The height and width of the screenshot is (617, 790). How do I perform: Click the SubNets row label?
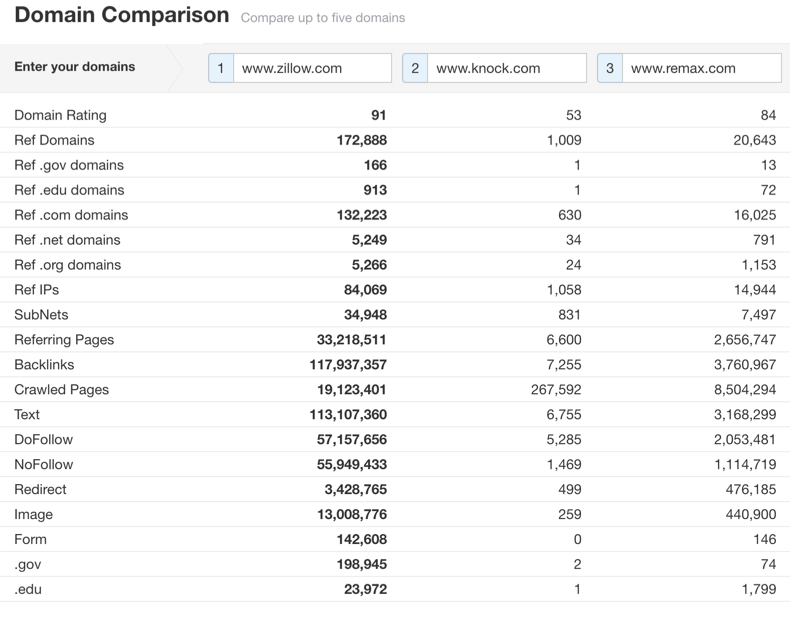tap(41, 315)
